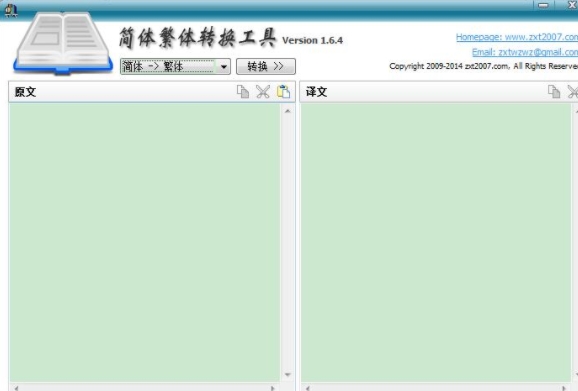Click the 原文 scrollbar down arrow
Image resolution: width=578 pixels, height=391 pixels.
(288, 375)
